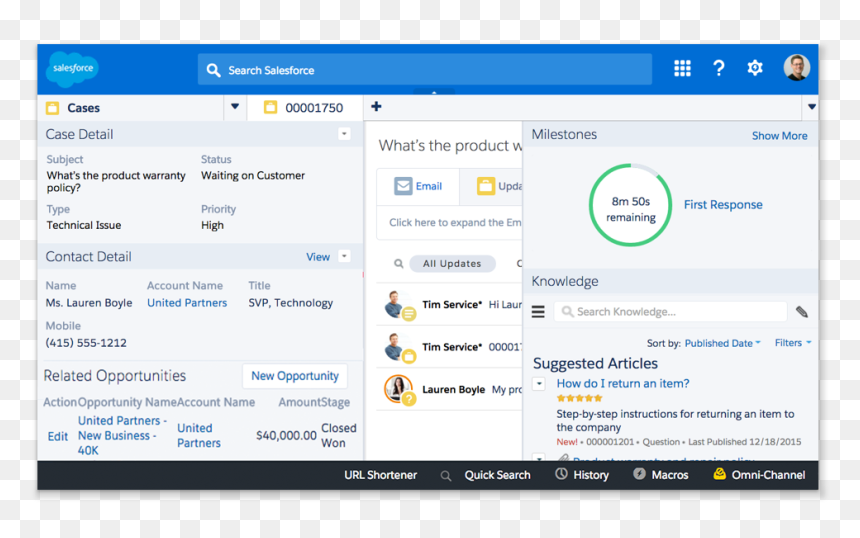The width and height of the screenshot is (860, 538).
Task: Open the First Response milestone link
Action: tap(723, 205)
